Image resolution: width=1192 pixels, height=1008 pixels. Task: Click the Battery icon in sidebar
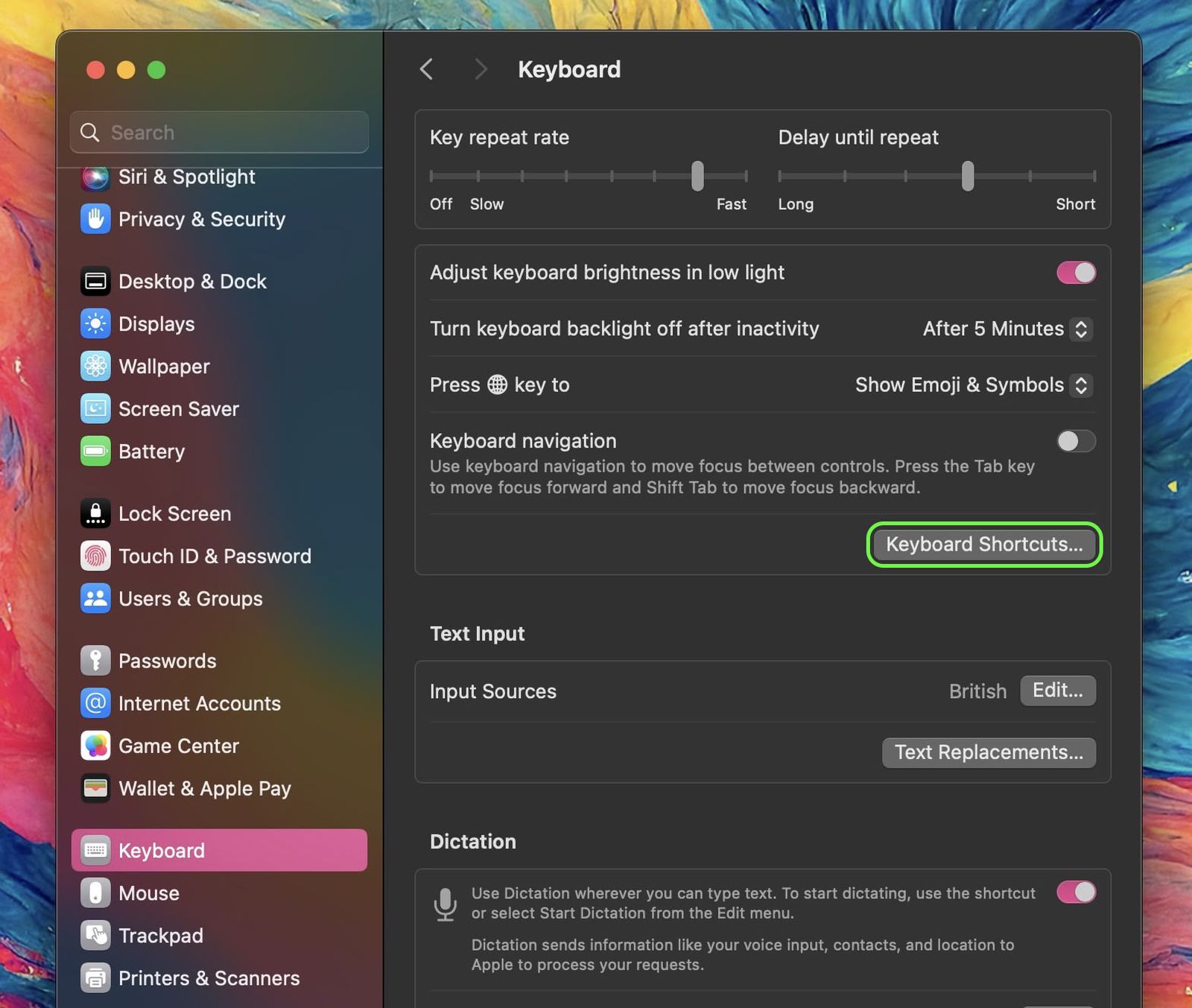coord(95,451)
